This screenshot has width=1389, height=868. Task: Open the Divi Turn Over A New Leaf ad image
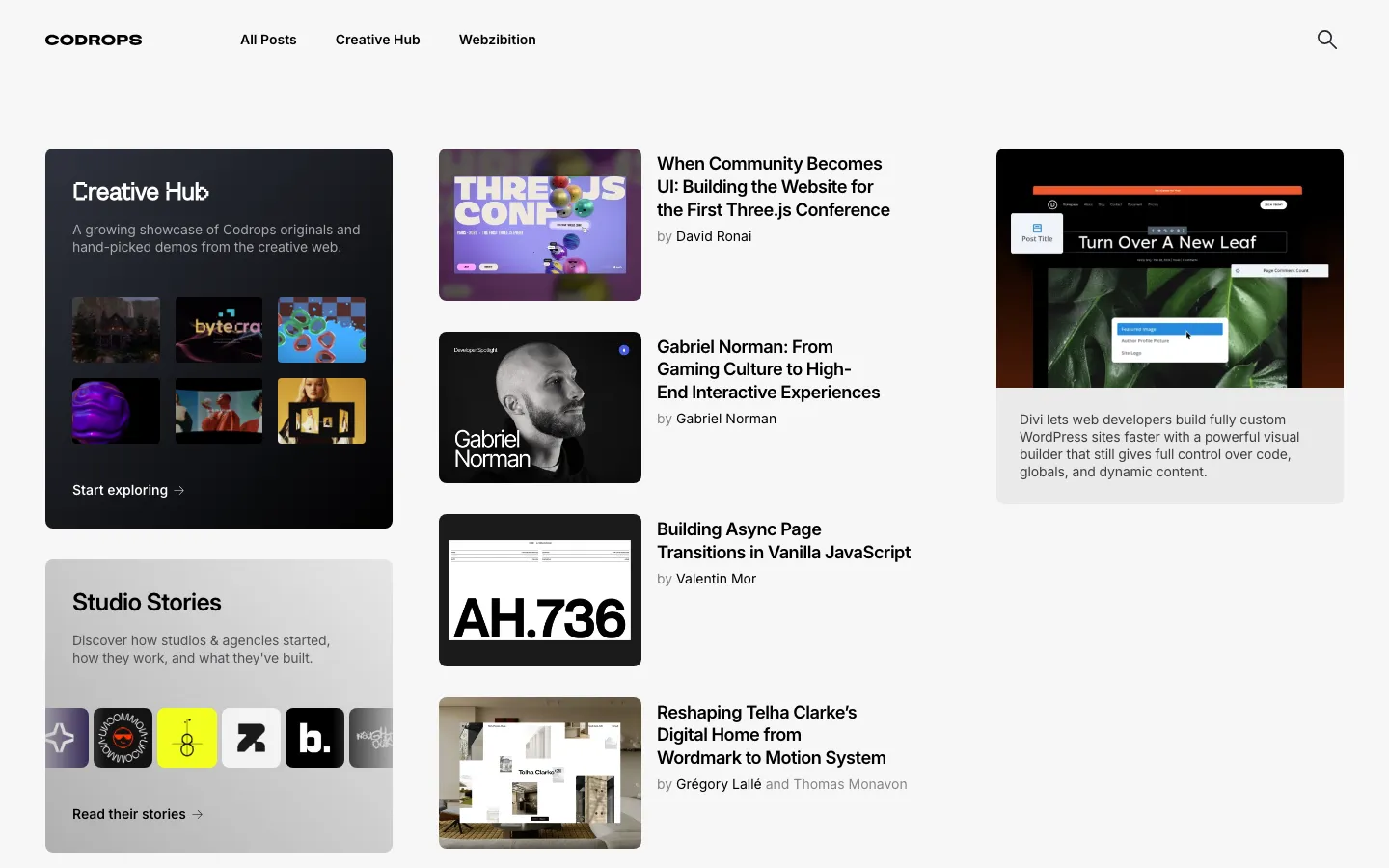click(1170, 268)
